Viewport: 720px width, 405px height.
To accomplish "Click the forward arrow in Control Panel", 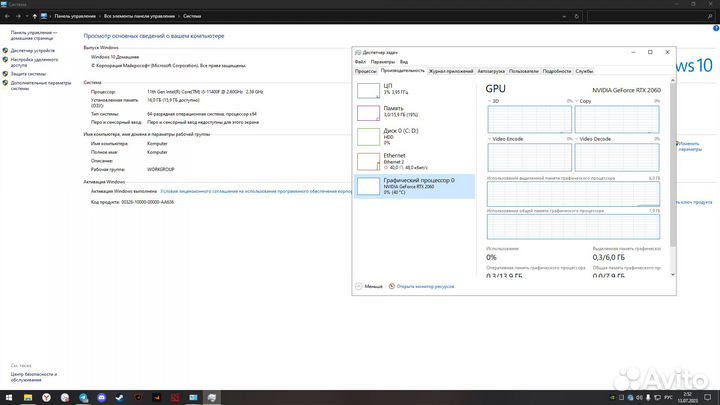I will coord(18,16).
